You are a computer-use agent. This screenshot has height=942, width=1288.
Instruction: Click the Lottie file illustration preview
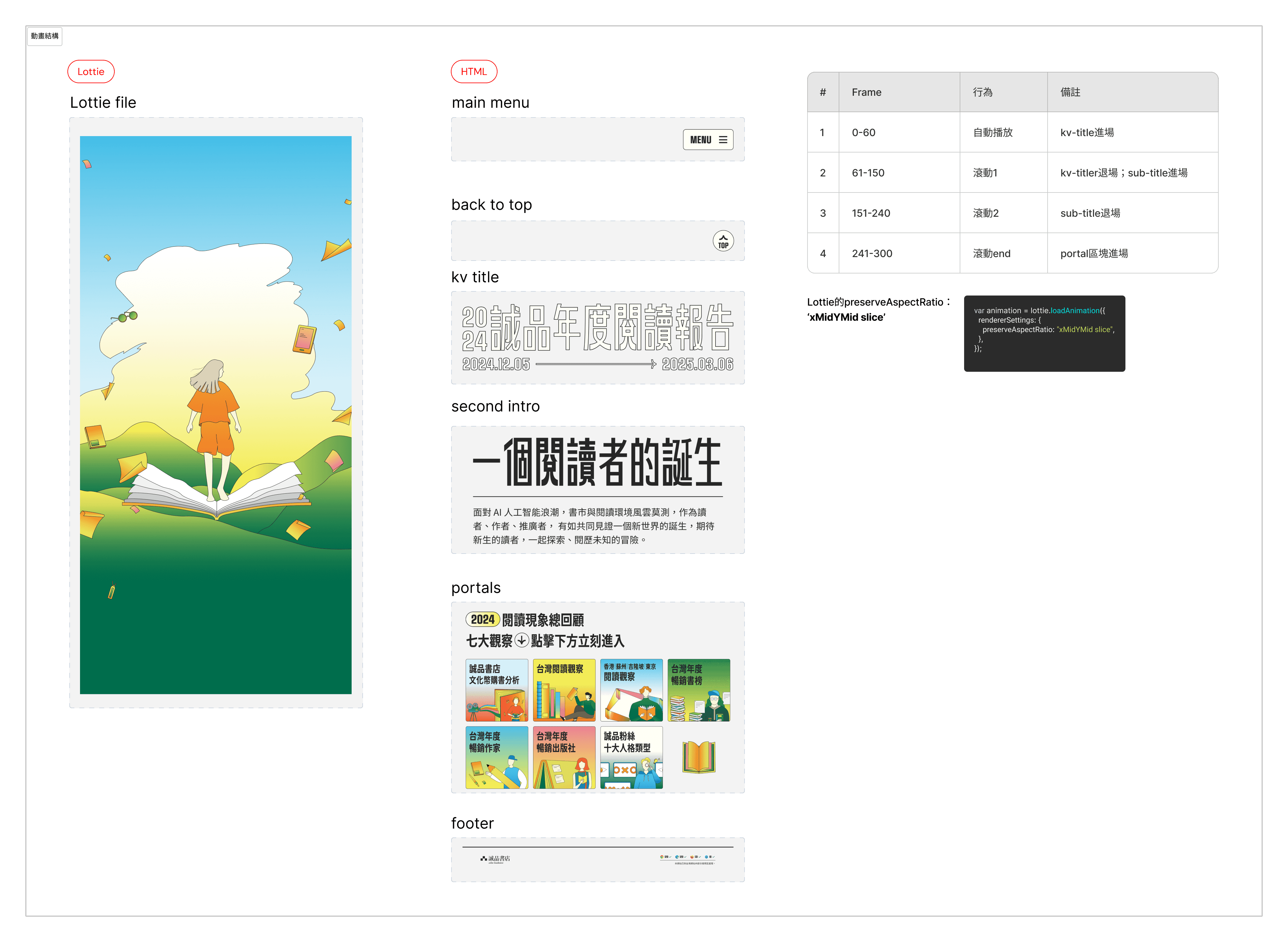tap(216, 415)
